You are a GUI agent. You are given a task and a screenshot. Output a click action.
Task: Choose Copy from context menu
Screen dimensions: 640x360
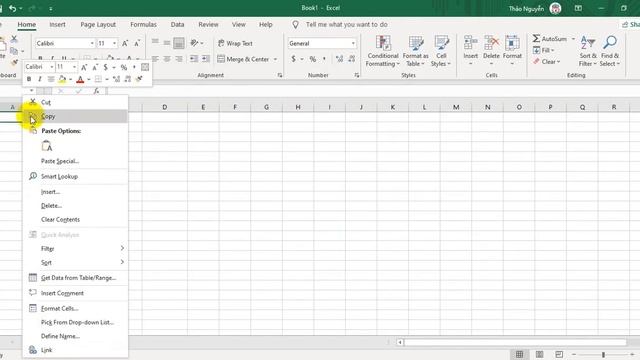coord(75,116)
